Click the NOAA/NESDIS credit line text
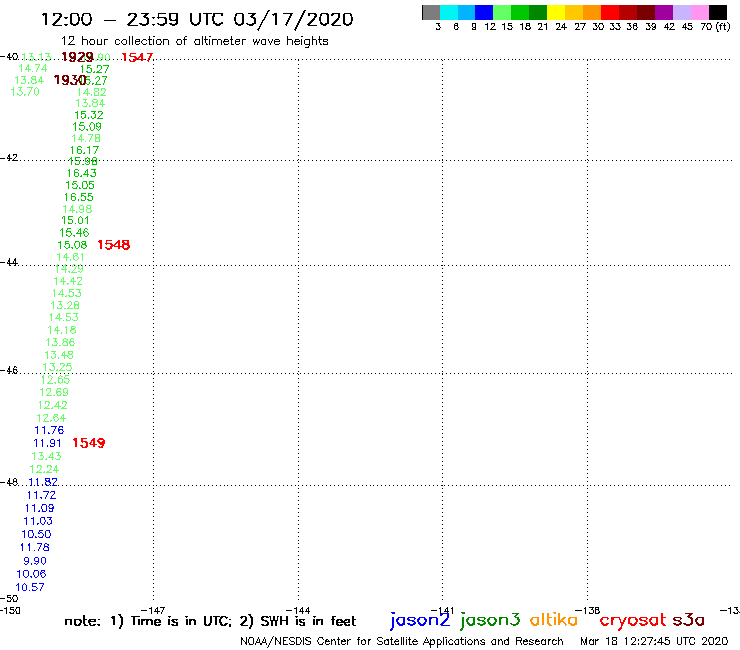Image resolution: width=740 pixels, height=650 pixels. point(402,642)
